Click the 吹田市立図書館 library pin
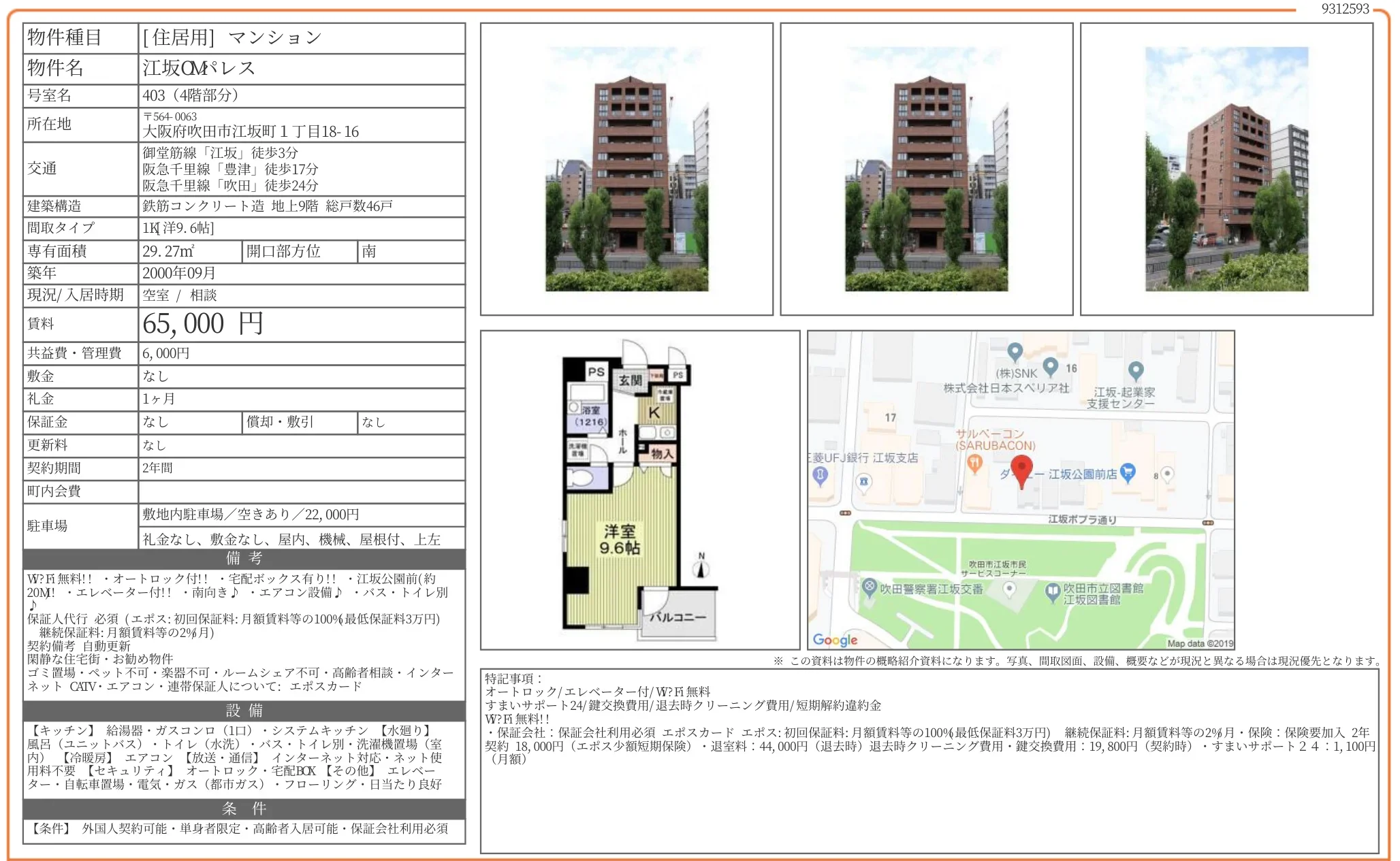This screenshot has width=1400, height=861. (1053, 592)
